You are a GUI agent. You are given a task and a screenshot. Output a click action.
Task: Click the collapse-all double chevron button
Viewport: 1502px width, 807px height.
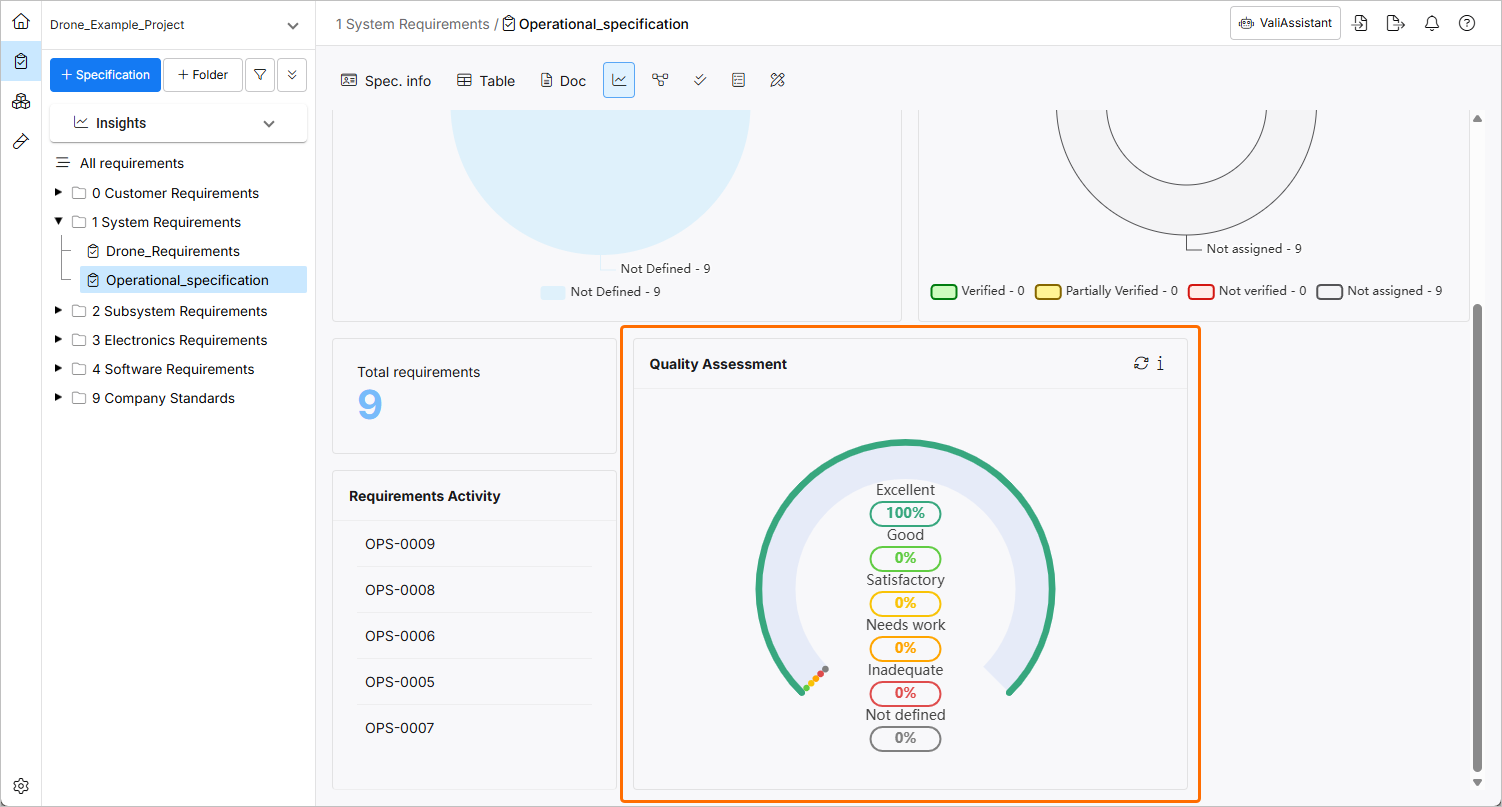click(292, 75)
